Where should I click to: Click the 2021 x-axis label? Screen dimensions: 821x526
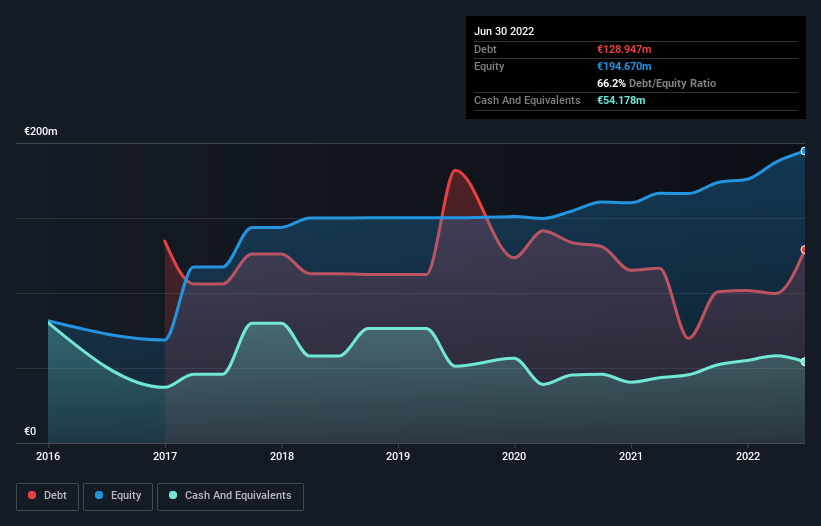[x=631, y=456]
